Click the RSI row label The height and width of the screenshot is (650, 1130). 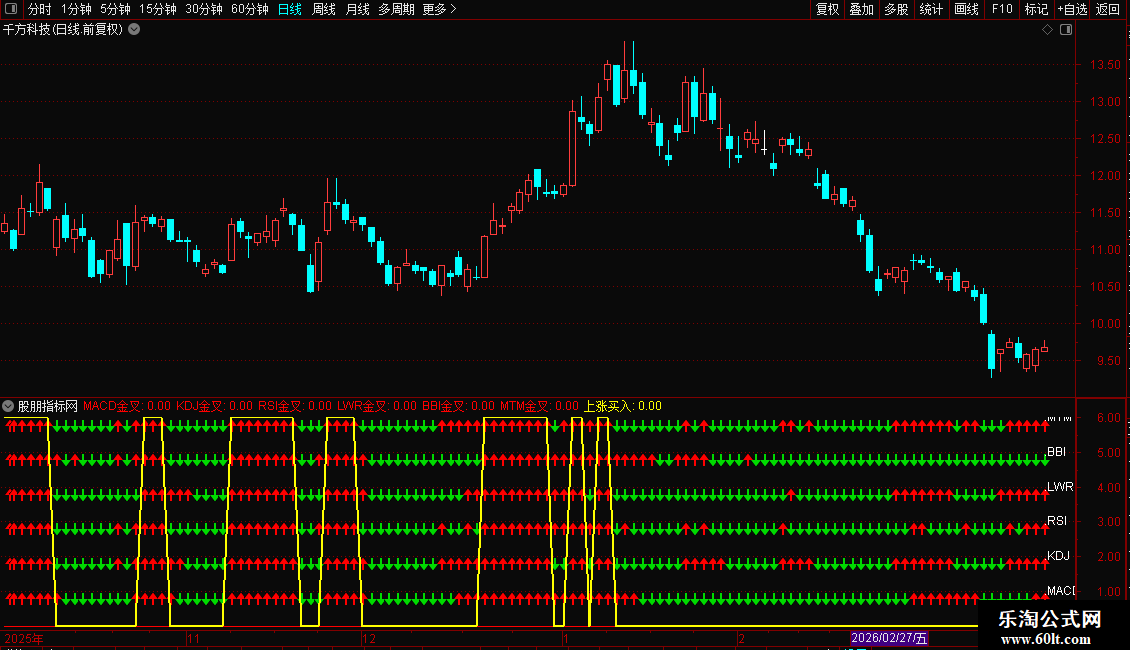coord(1057,521)
